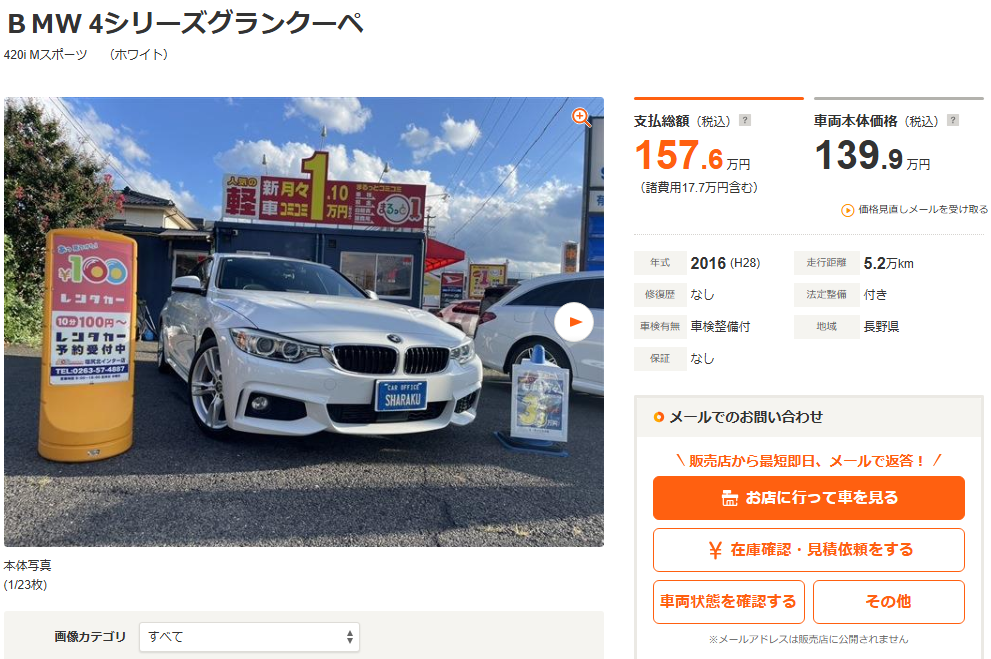
Task: Click 価格見直しメールを受け取る link
Action: (922, 210)
